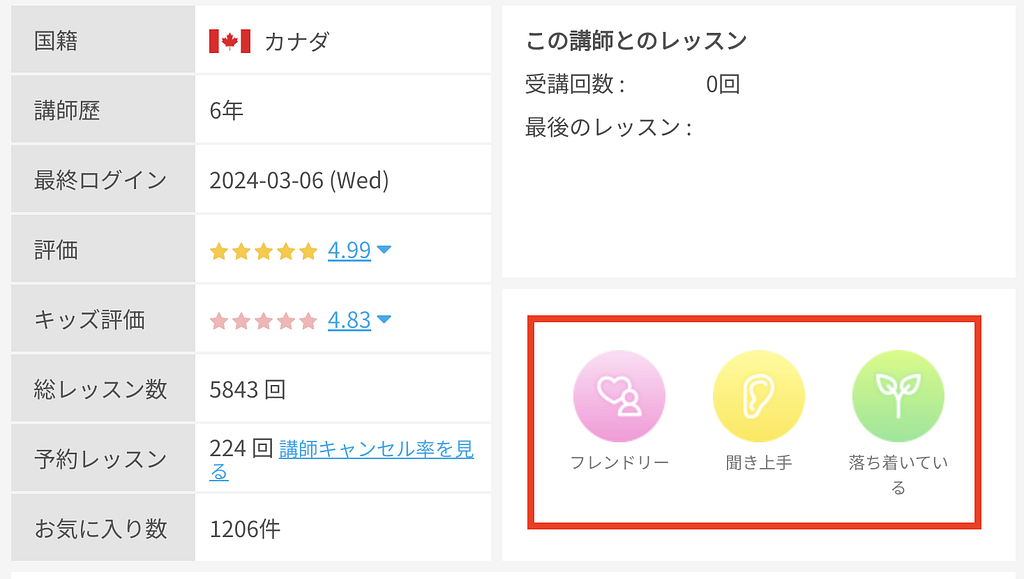Click the Canadian flag icon
Viewport: 1024px width, 579px height.
(229, 41)
